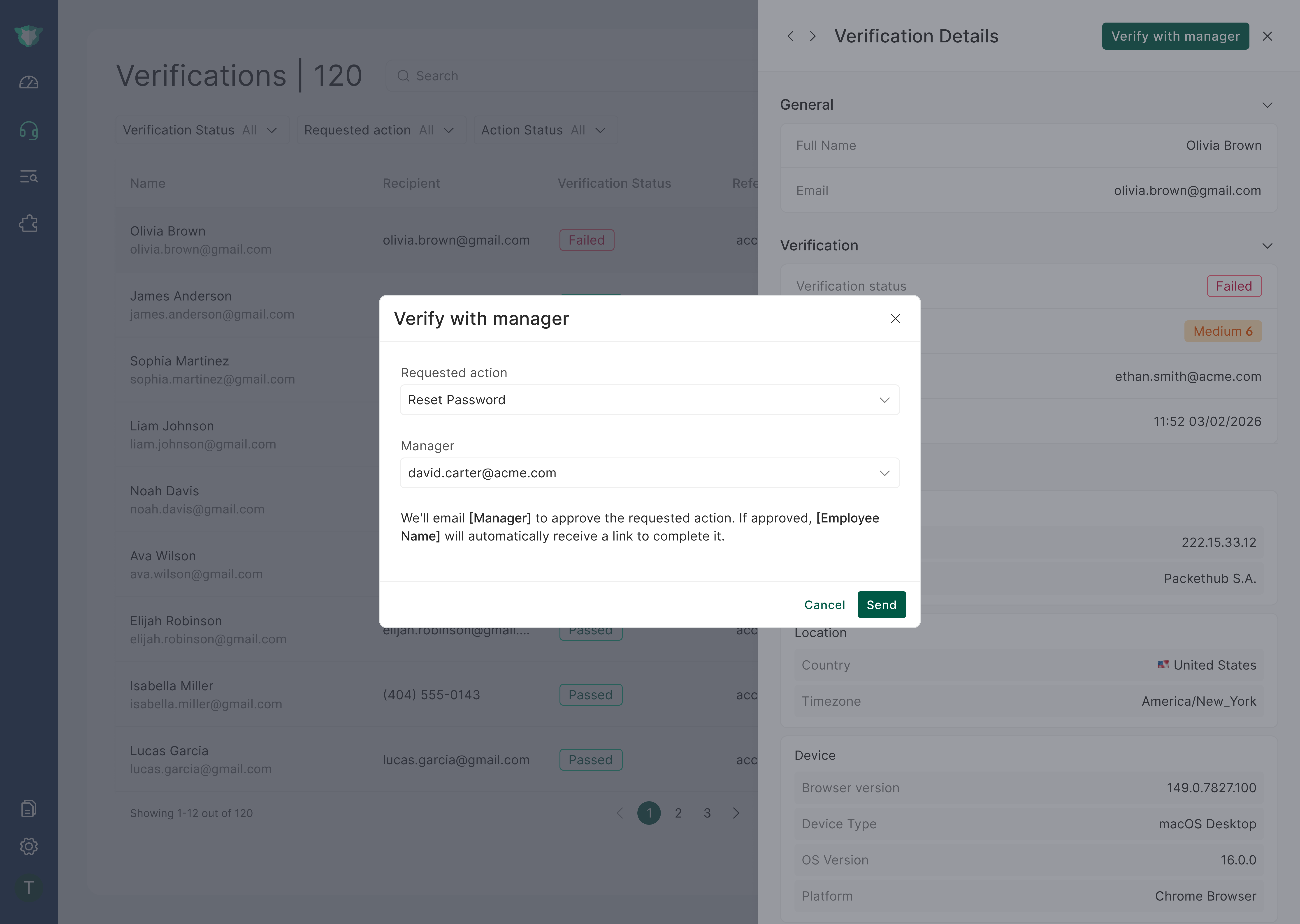Image resolution: width=1300 pixels, height=924 pixels.
Task: Click the previous page pagination arrow
Action: [x=620, y=813]
